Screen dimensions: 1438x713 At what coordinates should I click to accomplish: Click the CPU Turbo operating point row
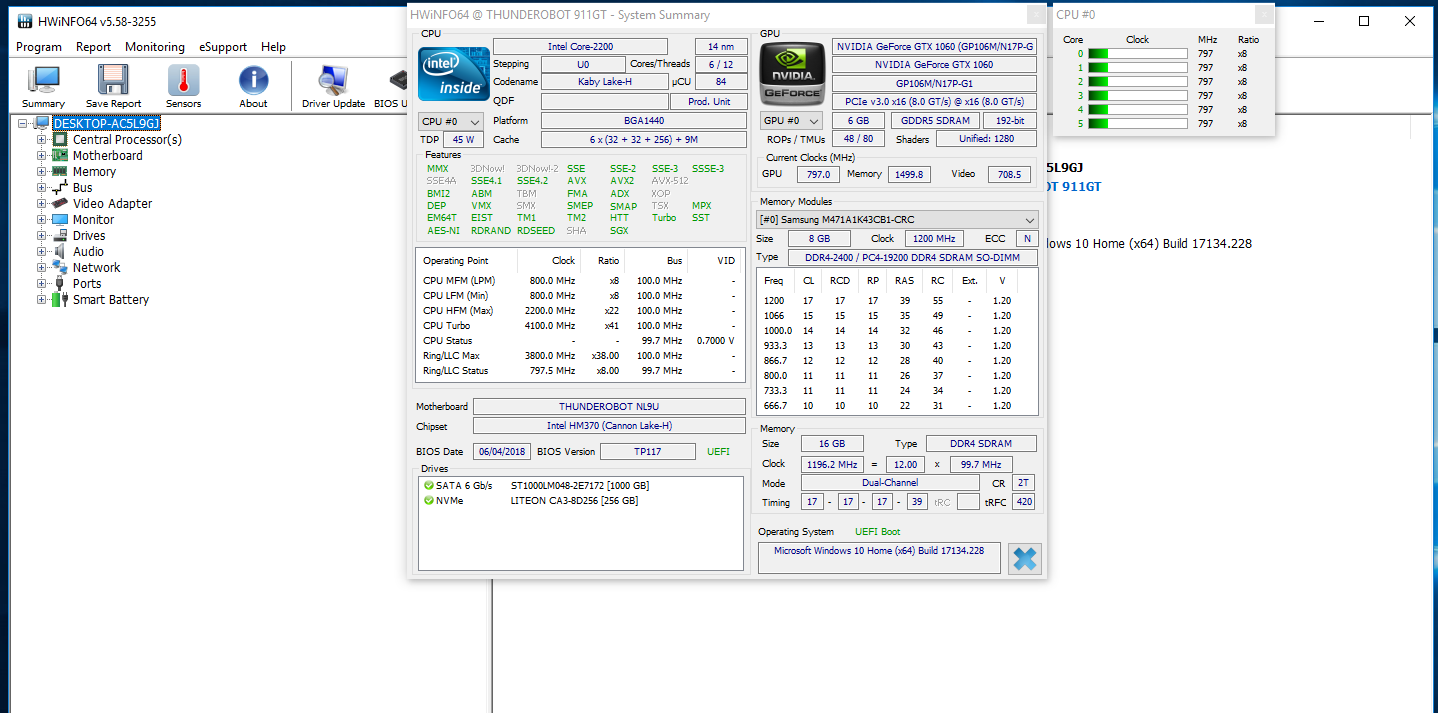[x=580, y=326]
